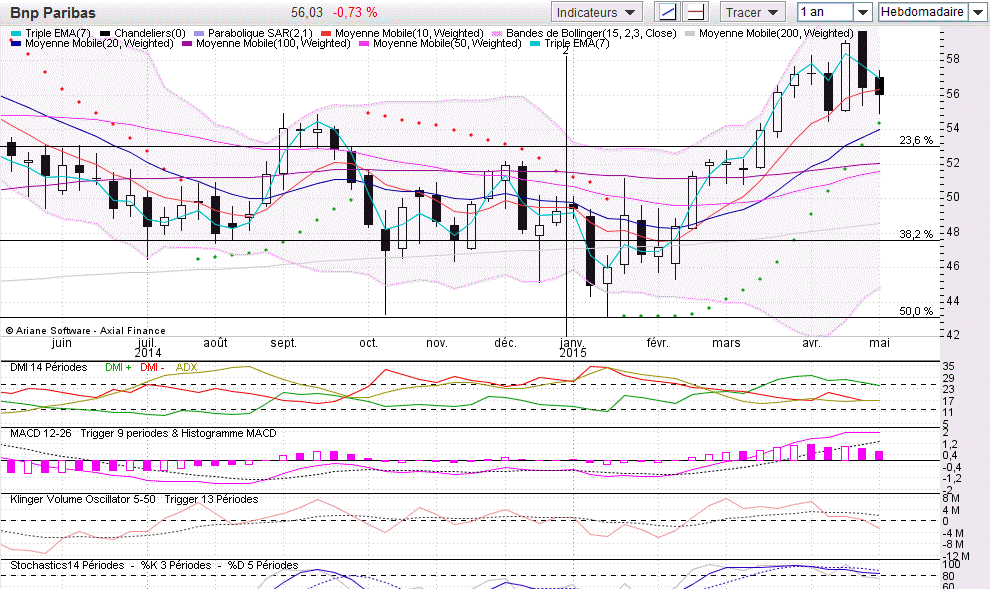Click the 23,6 % Fibonacci level label
The width and height of the screenshot is (990, 589).
click(x=915, y=140)
